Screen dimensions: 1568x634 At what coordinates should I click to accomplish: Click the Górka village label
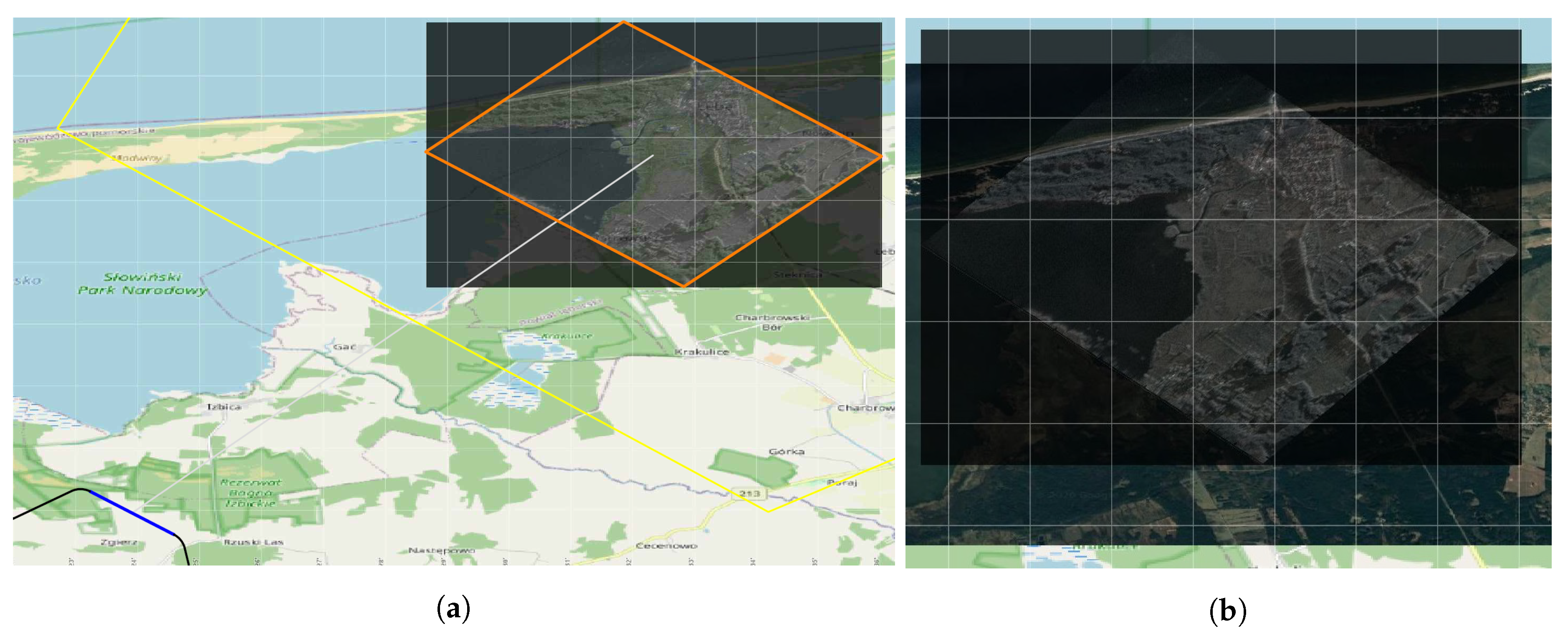pyautogui.click(x=787, y=451)
